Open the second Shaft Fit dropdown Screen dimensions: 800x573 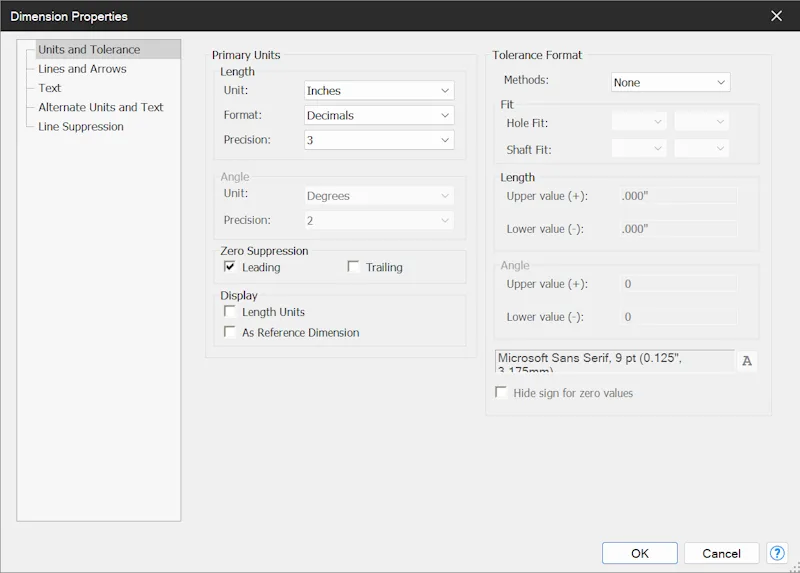pyautogui.click(x=702, y=148)
